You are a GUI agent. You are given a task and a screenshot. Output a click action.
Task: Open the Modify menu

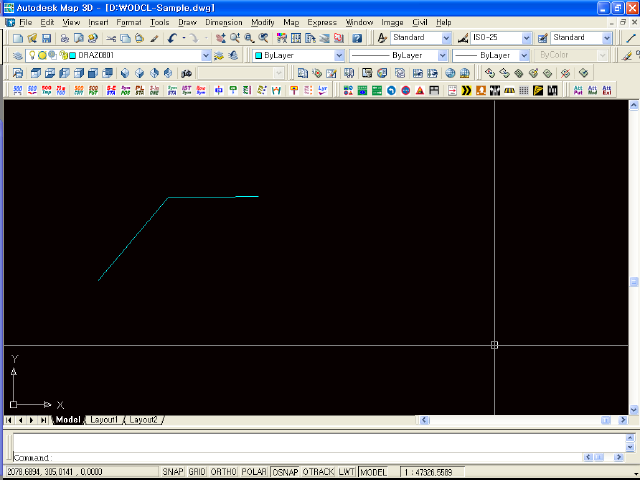tap(262, 22)
